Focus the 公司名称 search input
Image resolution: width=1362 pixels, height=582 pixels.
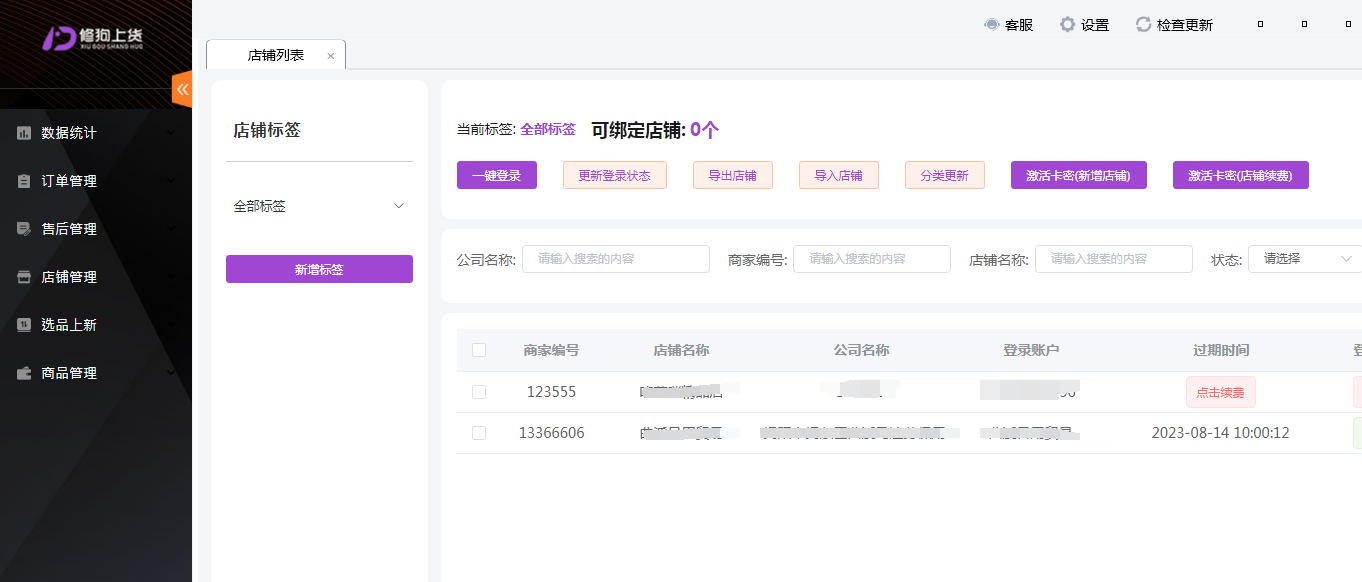(x=615, y=259)
